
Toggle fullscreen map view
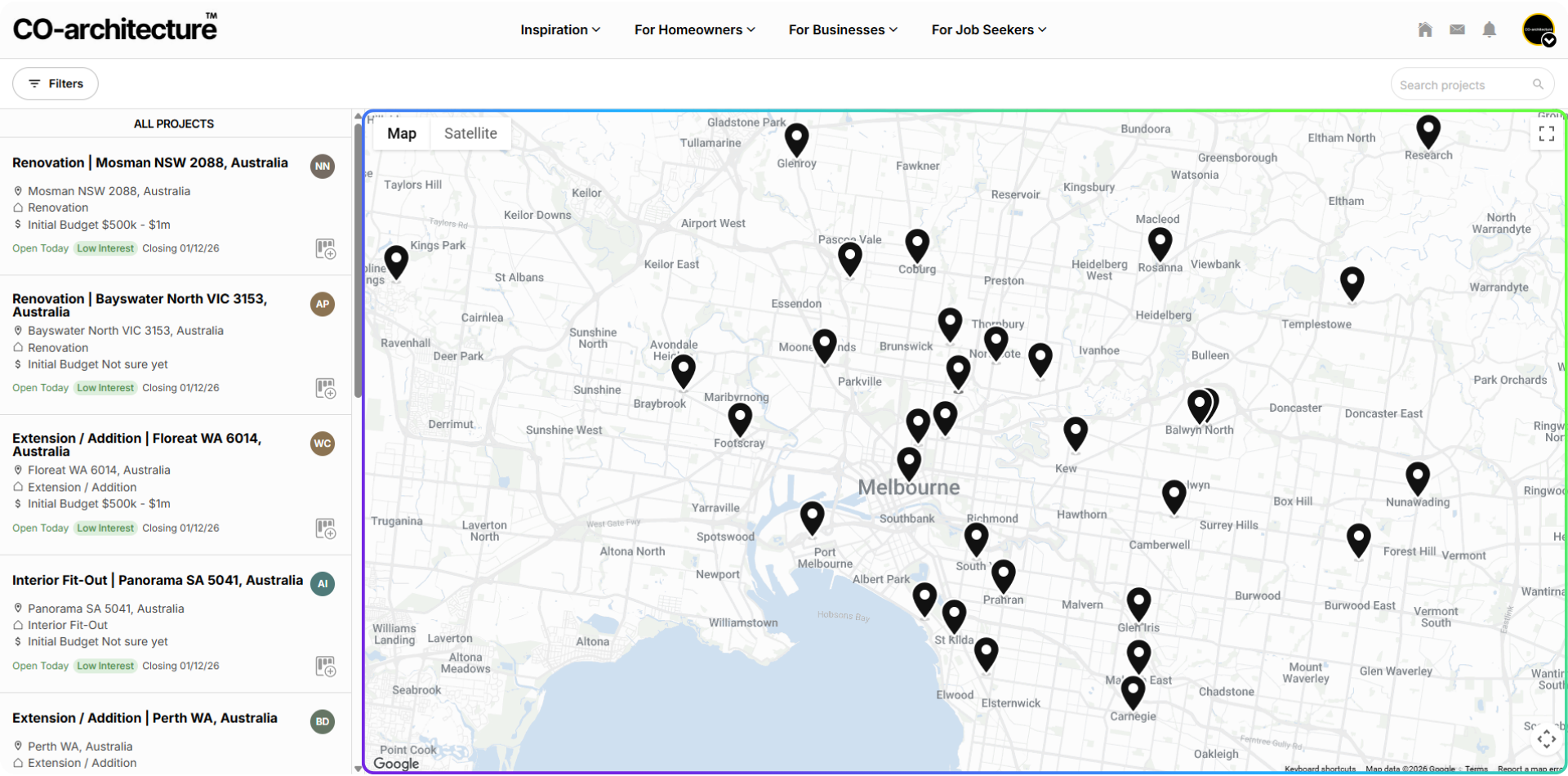tap(1547, 133)
